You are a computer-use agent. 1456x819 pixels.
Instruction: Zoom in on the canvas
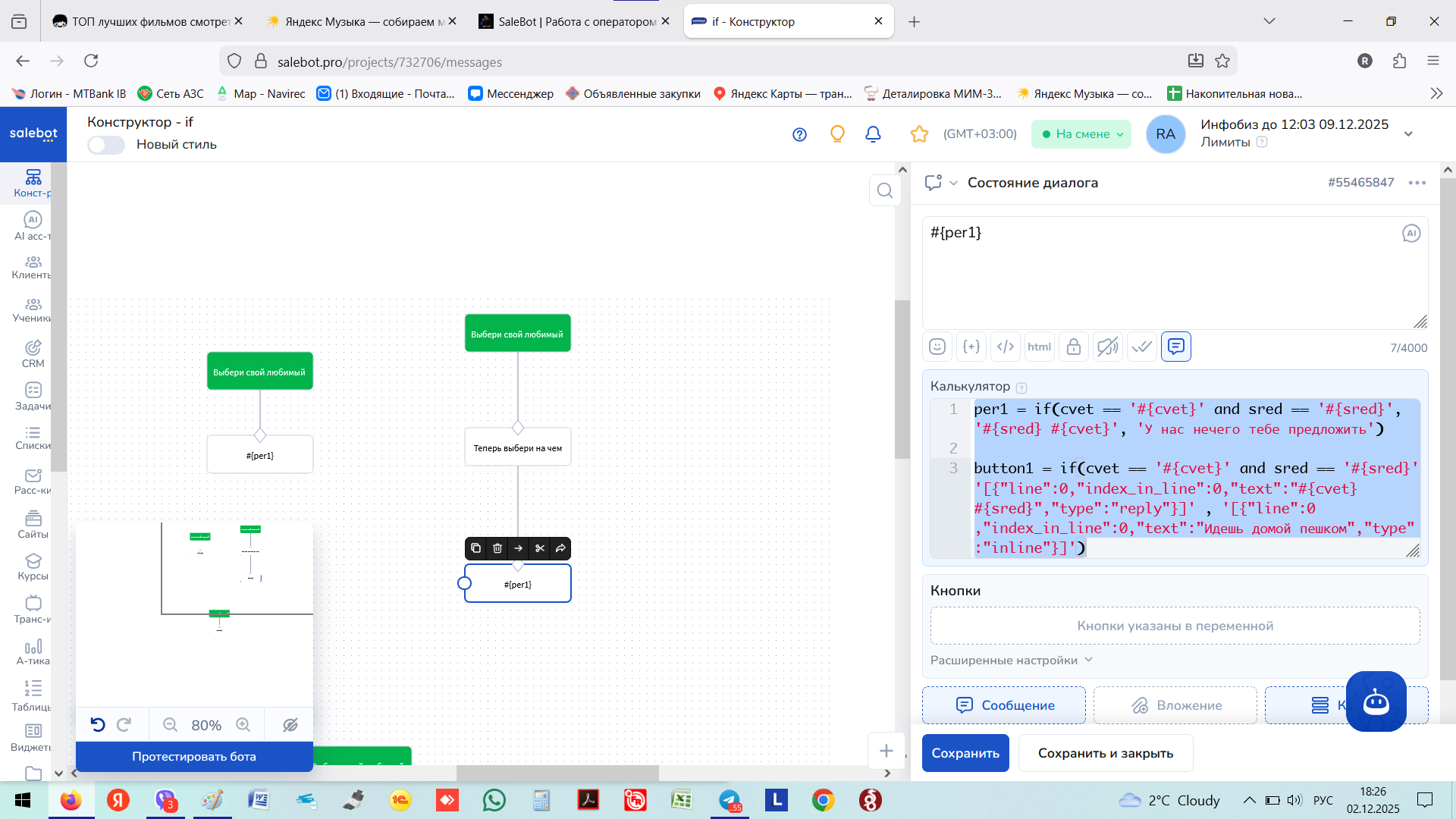[243, 725]
